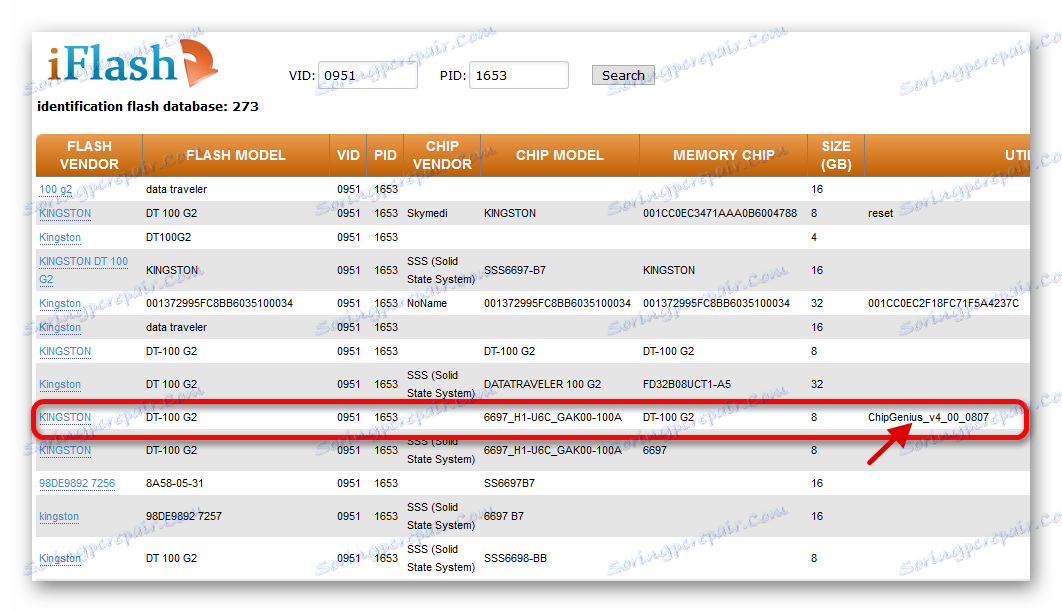Open the 'KINGSTON DT 100 G2' link
The image size is (1062, 613).
[83, 270]
